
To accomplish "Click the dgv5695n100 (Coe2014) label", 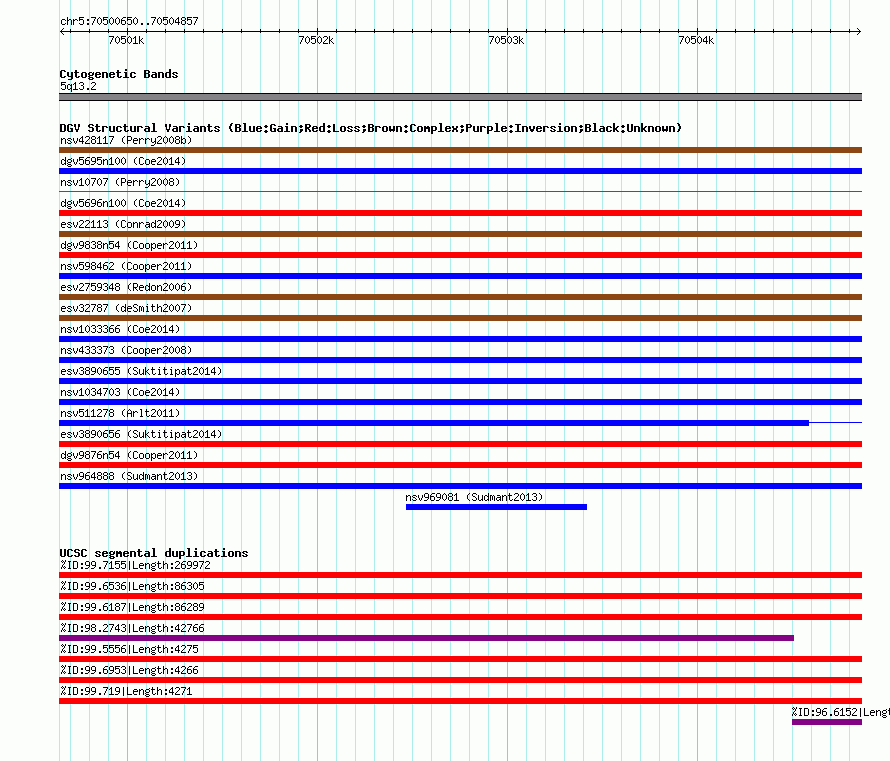I will 123,161.
